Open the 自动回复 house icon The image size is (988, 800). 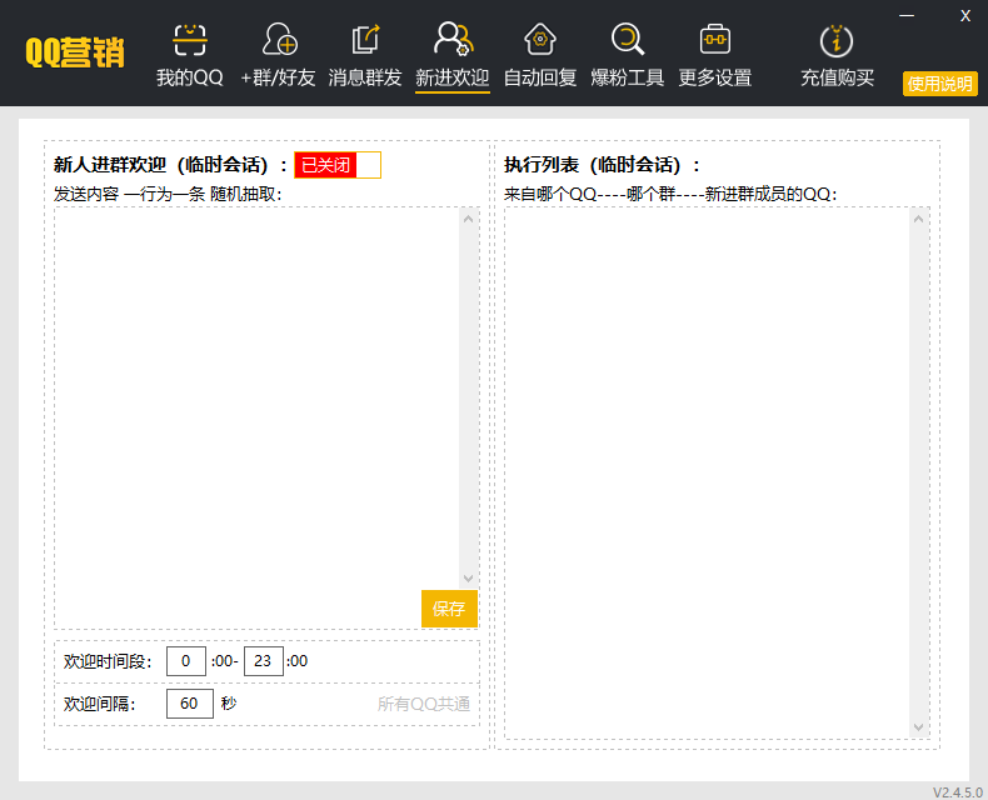coord(540,40)
